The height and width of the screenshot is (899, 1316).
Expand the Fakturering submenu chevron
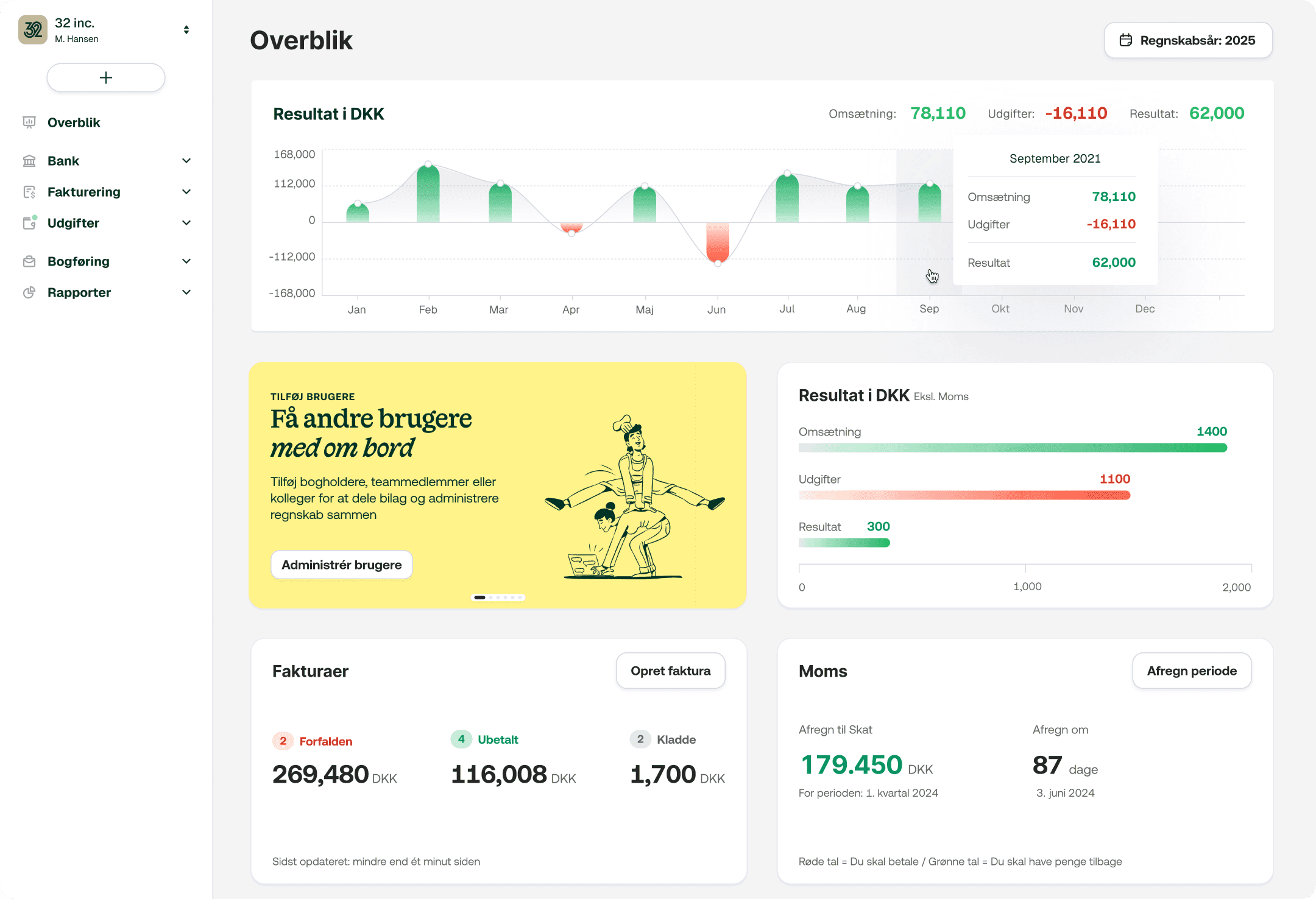point(186,192)
